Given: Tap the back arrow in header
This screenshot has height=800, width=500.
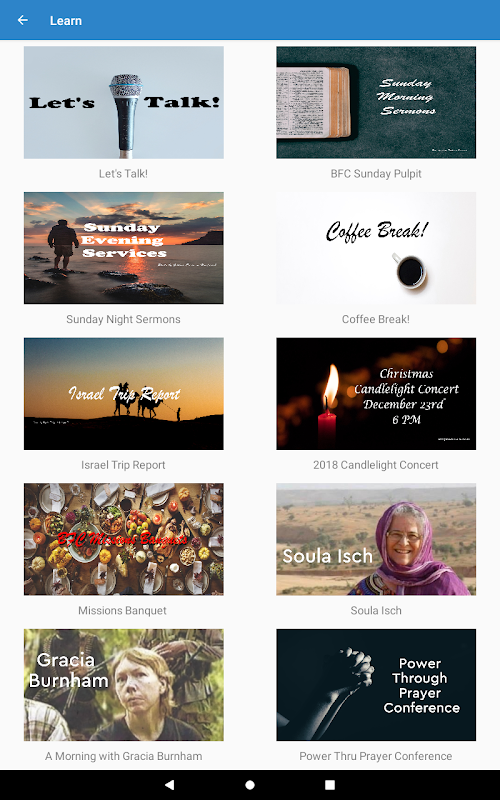Looking at the screenshot, I should pyautogui.click(x=22, y=20).
